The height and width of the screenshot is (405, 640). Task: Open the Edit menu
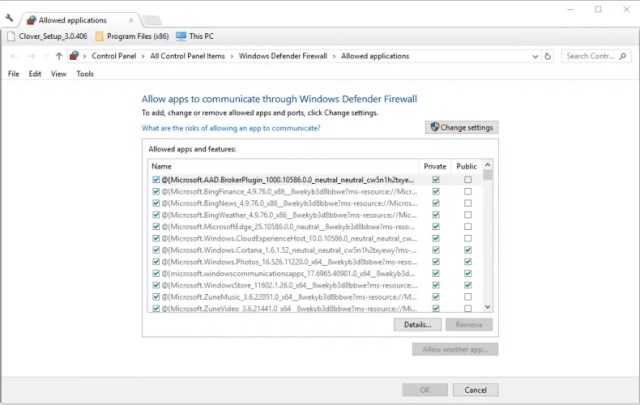coord(35,74)
